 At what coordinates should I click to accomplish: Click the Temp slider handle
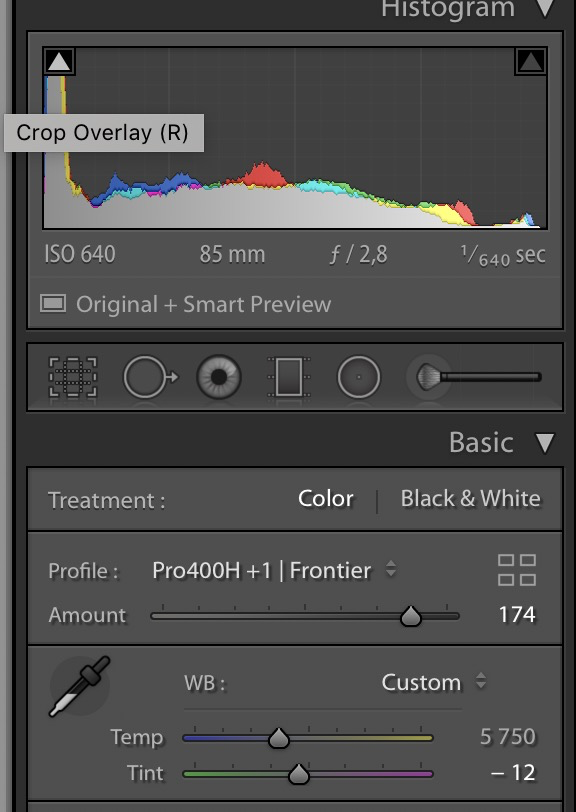tap(279, 737)
